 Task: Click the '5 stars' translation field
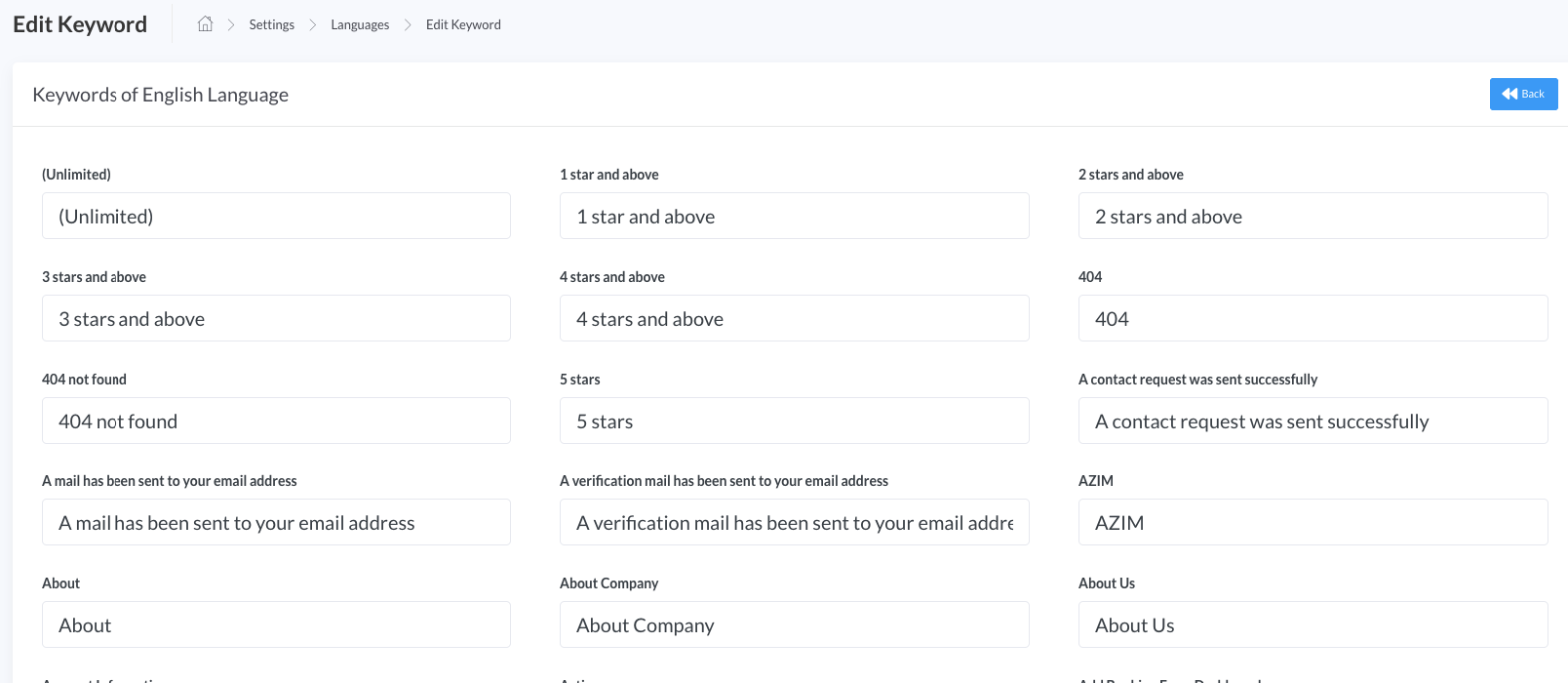[x=794, y=421]
